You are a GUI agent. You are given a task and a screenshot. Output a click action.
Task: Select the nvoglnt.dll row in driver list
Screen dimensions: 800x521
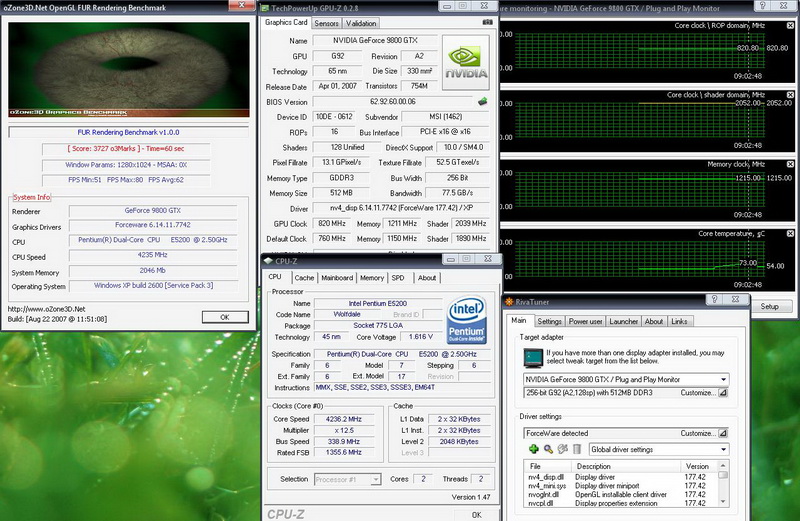coord(620,494)
